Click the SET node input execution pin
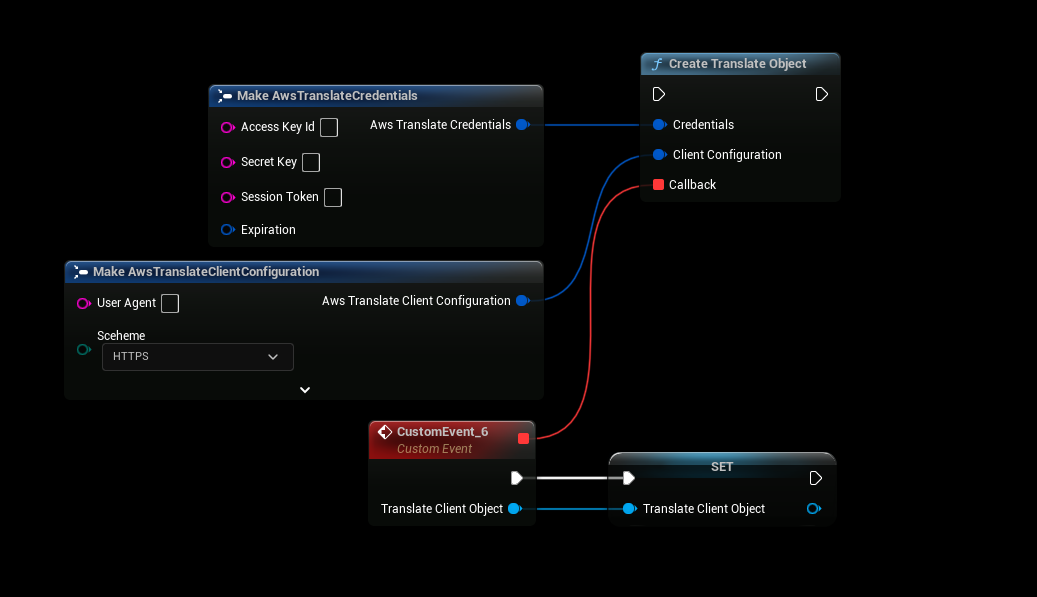Viewport: 1037px width, 597px height. click(627, 478)
